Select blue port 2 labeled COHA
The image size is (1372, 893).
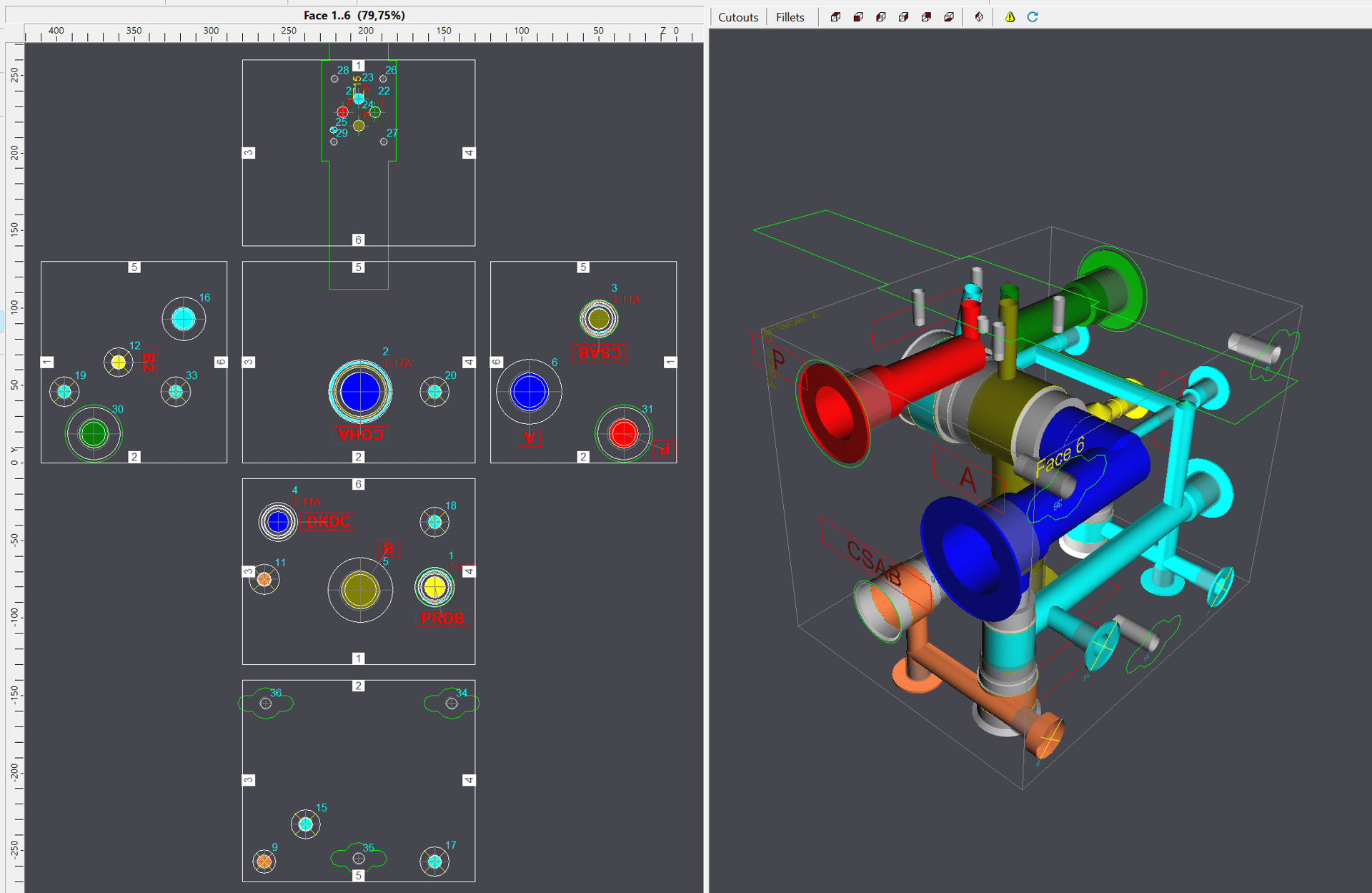360,392
